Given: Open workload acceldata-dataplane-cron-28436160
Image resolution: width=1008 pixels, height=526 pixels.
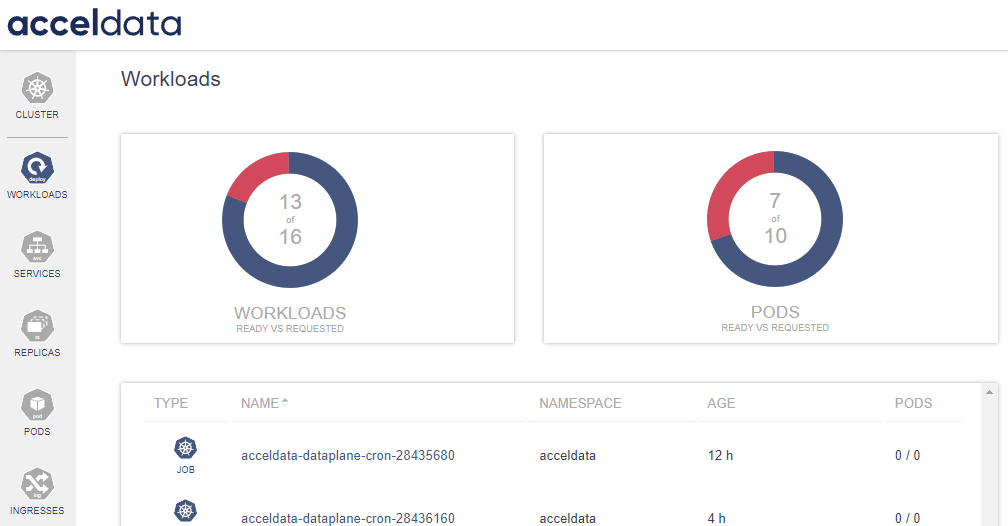Looking at the screenshot, I should point(348,518).
